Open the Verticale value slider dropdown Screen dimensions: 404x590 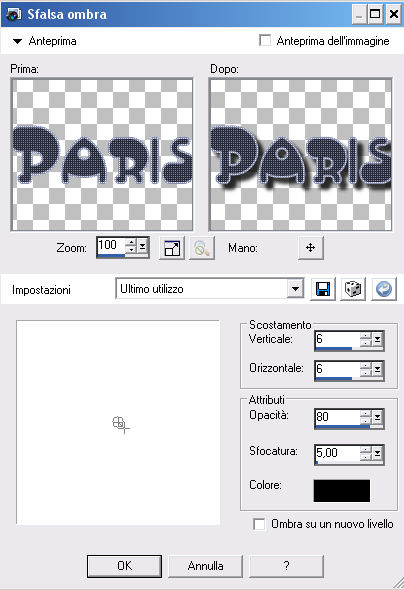click(377, 339)
